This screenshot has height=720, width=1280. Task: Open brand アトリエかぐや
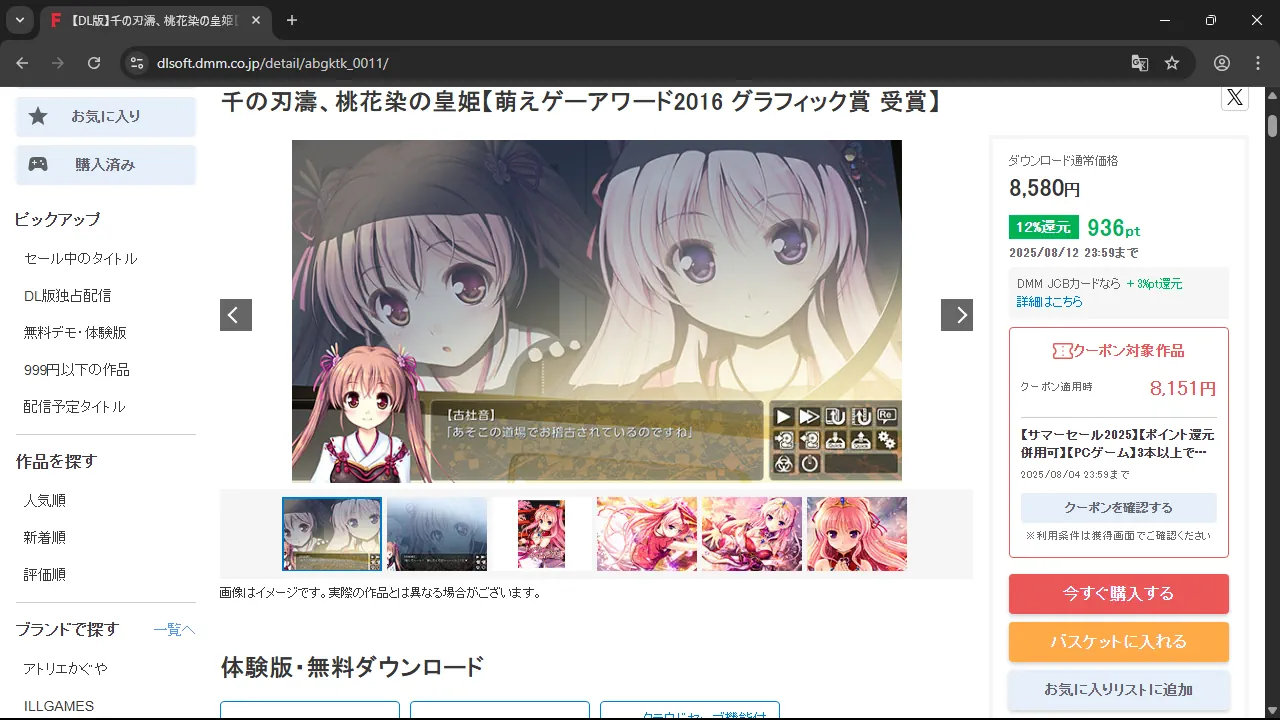(66, 668)
